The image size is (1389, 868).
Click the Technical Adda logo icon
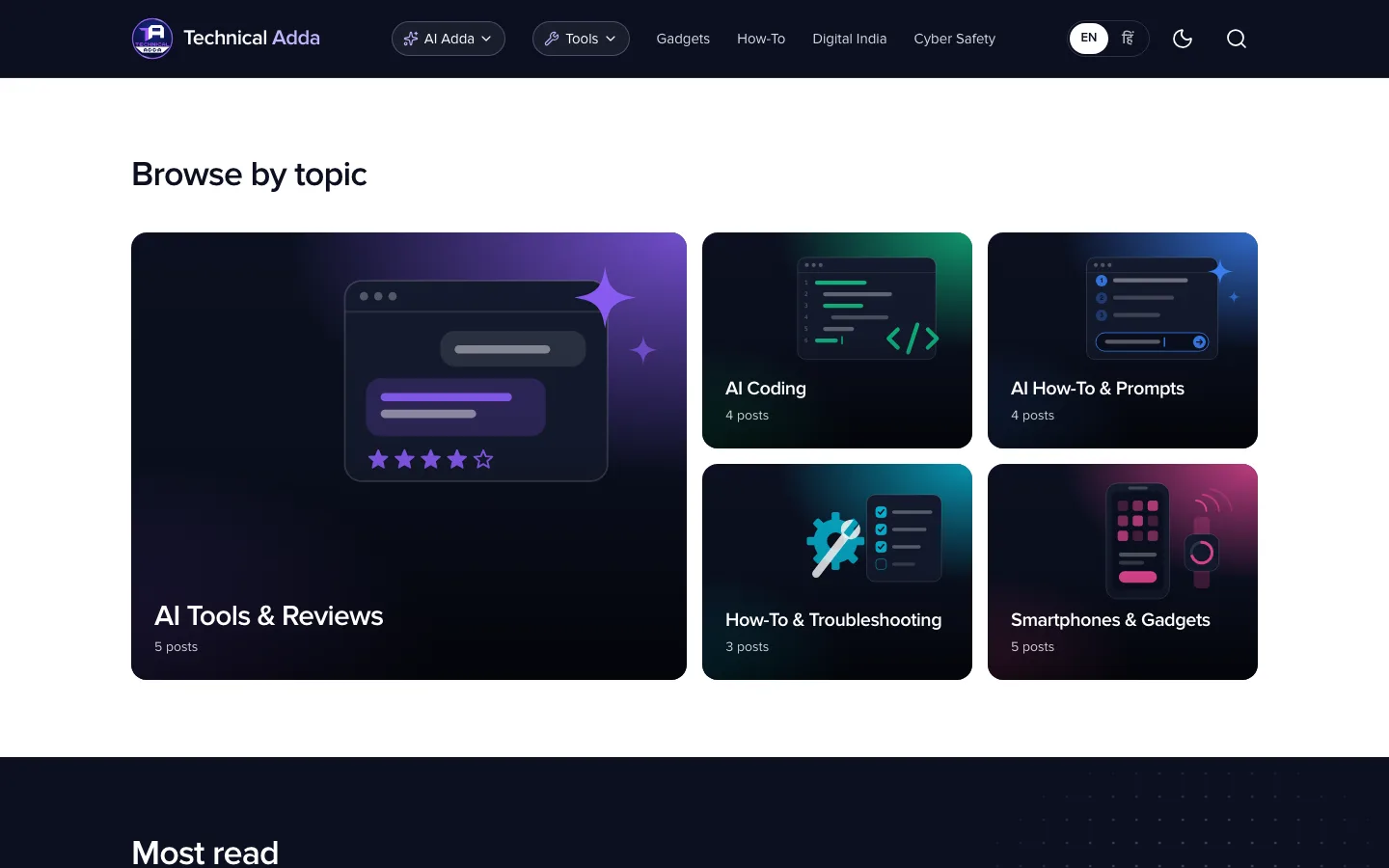click(152, 39)
